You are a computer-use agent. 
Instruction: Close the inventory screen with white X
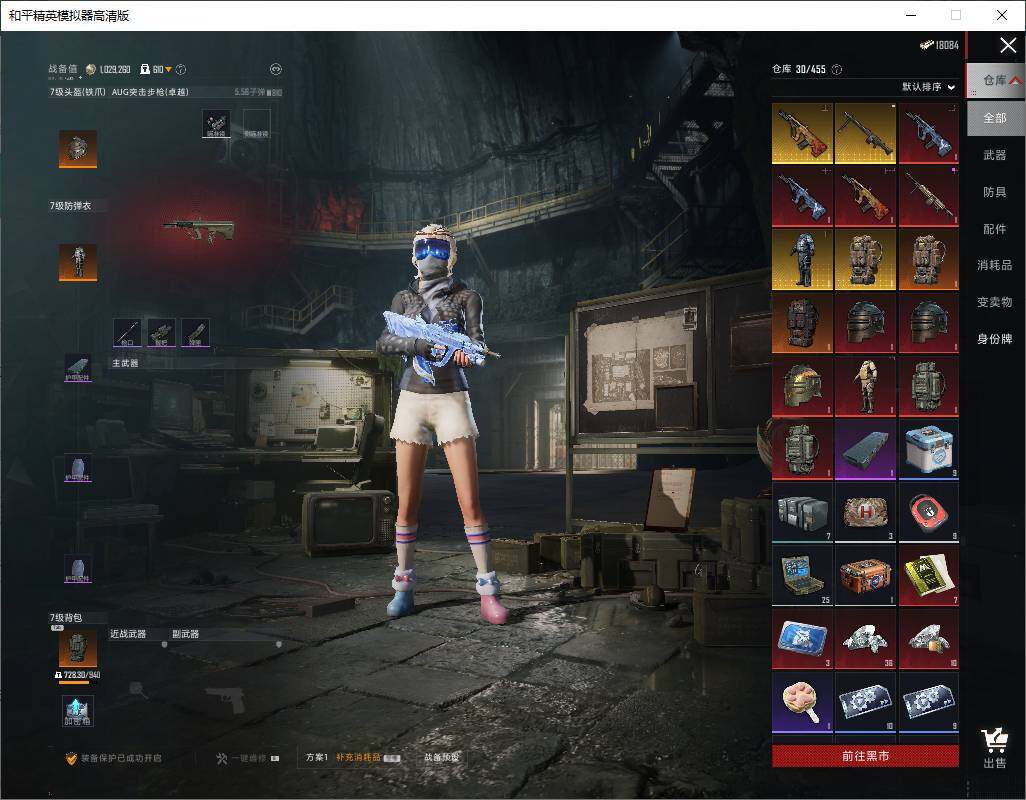coord(1008,45)
